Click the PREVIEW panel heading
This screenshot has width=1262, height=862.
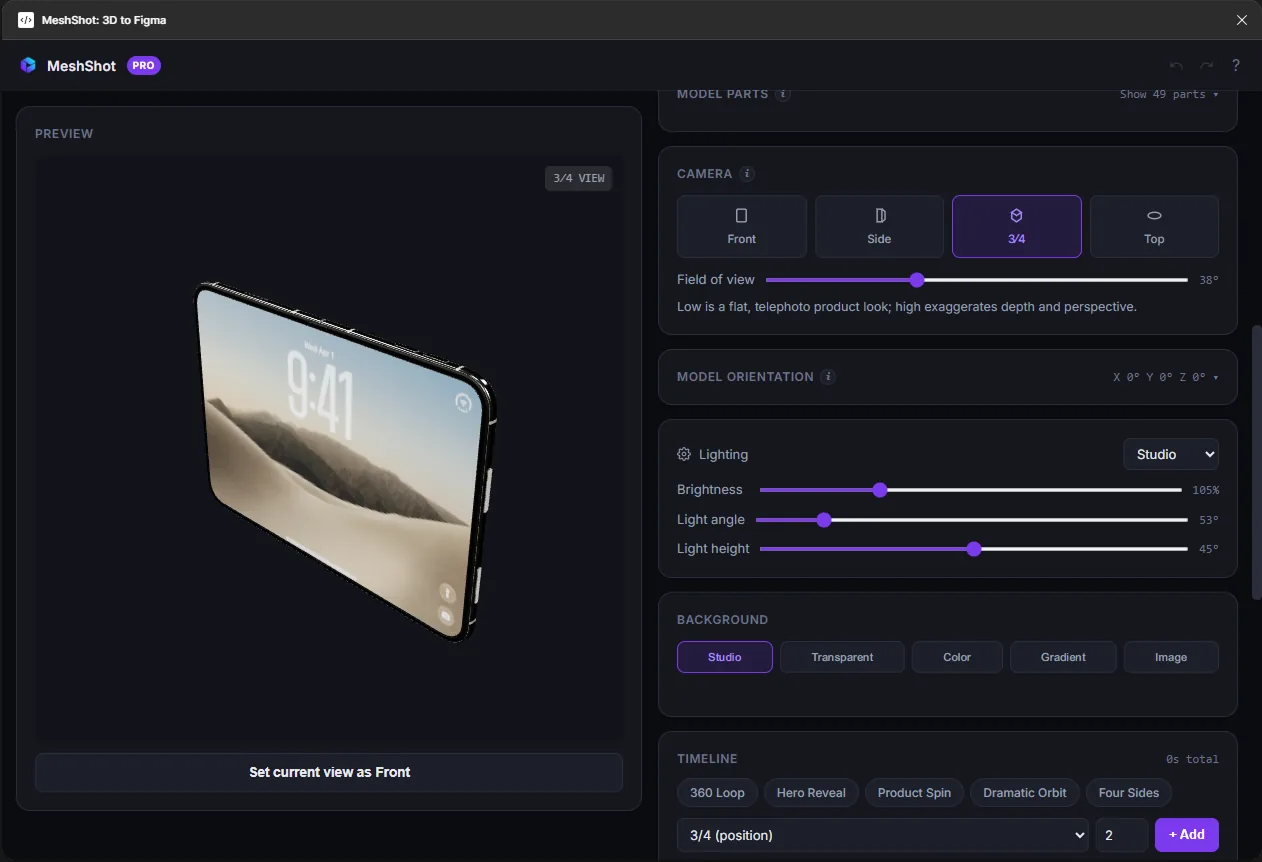(x=64, y=133)
